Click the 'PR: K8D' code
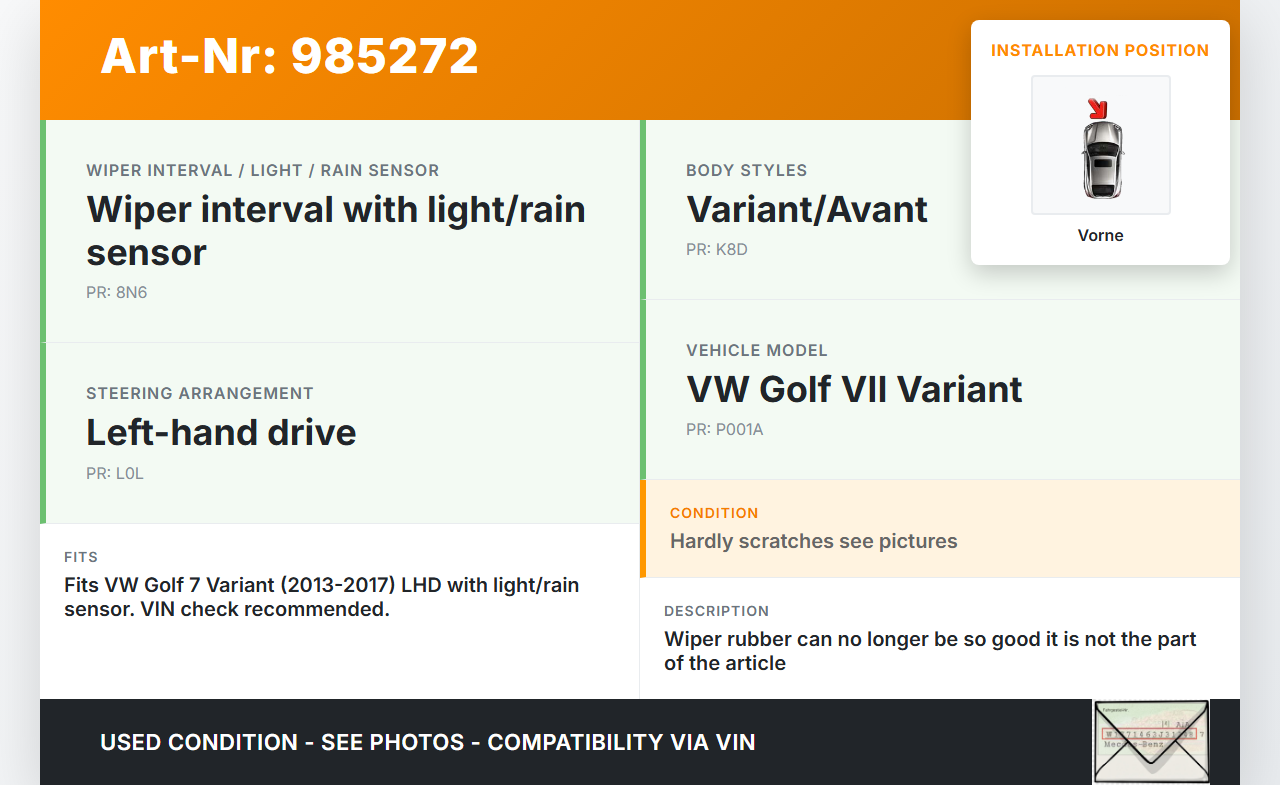 click(717, 250)
